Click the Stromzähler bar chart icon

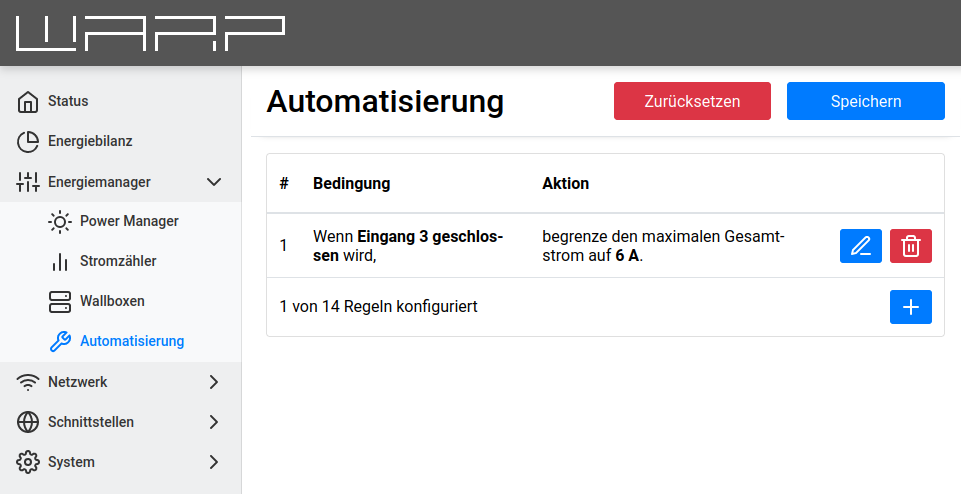[x=60, y=261]
